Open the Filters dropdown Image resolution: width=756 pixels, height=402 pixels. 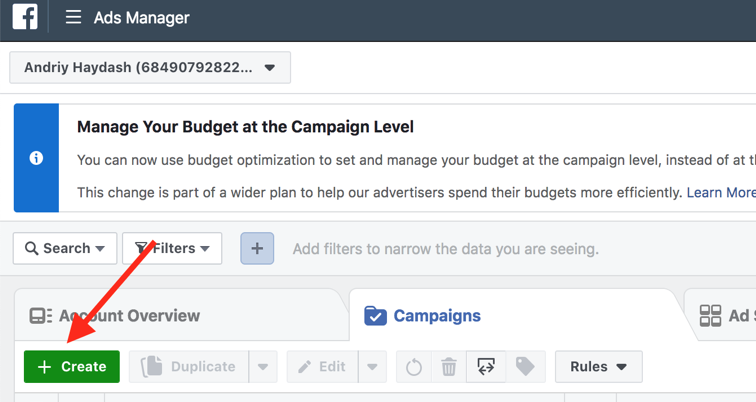[x=172, y=248]
